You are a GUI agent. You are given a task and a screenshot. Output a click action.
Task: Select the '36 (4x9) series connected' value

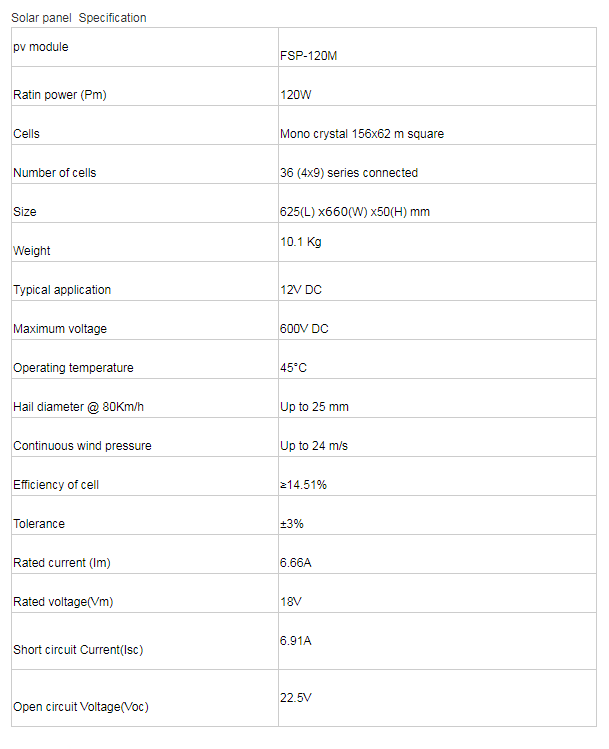pos(349,172)
